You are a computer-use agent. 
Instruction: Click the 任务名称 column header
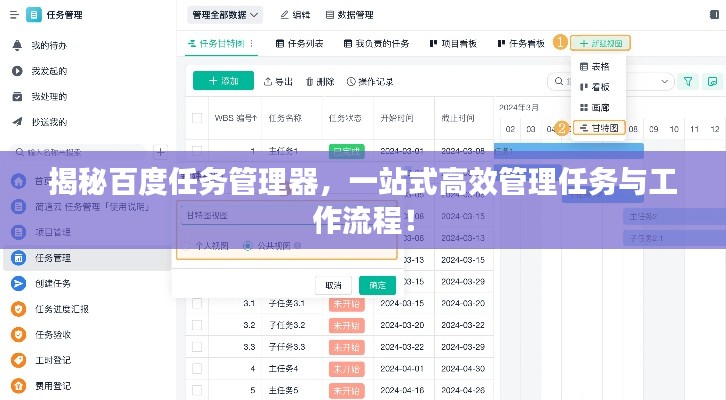pyautogui.click(x=285, y=118)
